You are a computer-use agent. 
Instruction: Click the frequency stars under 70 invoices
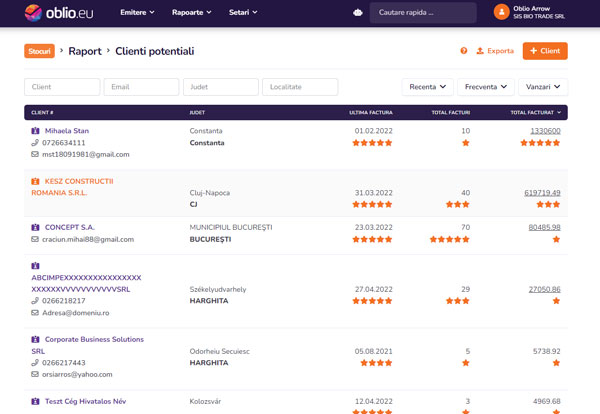point(450,239)
